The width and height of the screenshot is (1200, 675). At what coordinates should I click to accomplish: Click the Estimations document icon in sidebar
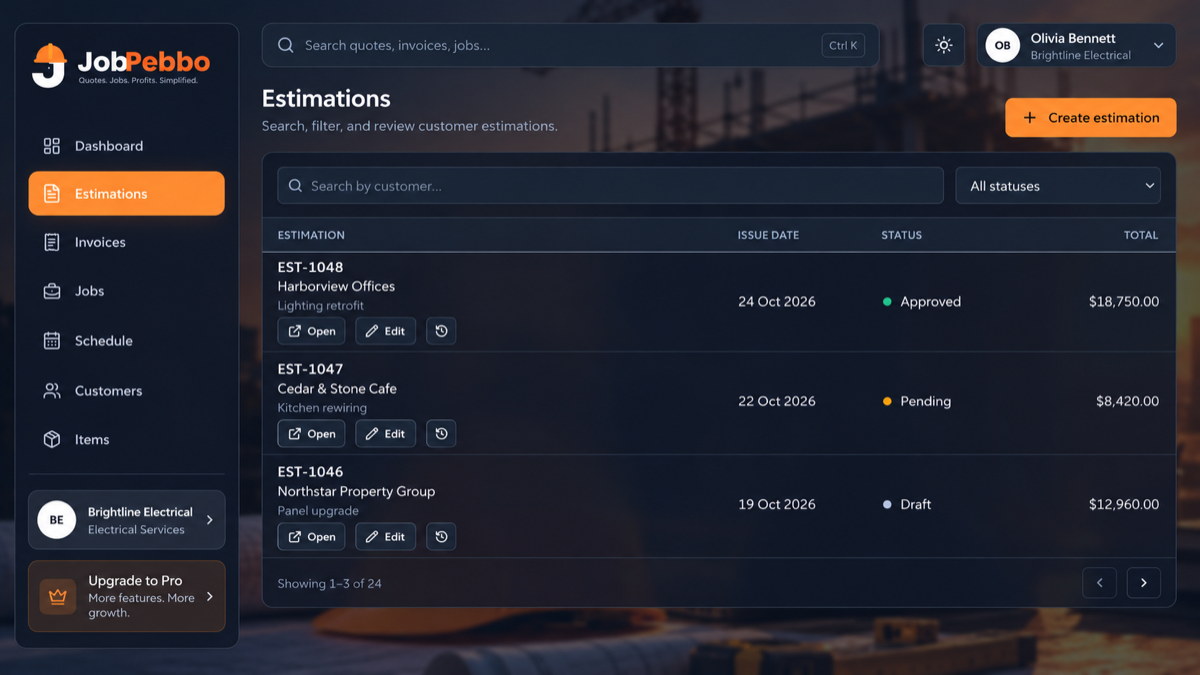coord(52,194)
